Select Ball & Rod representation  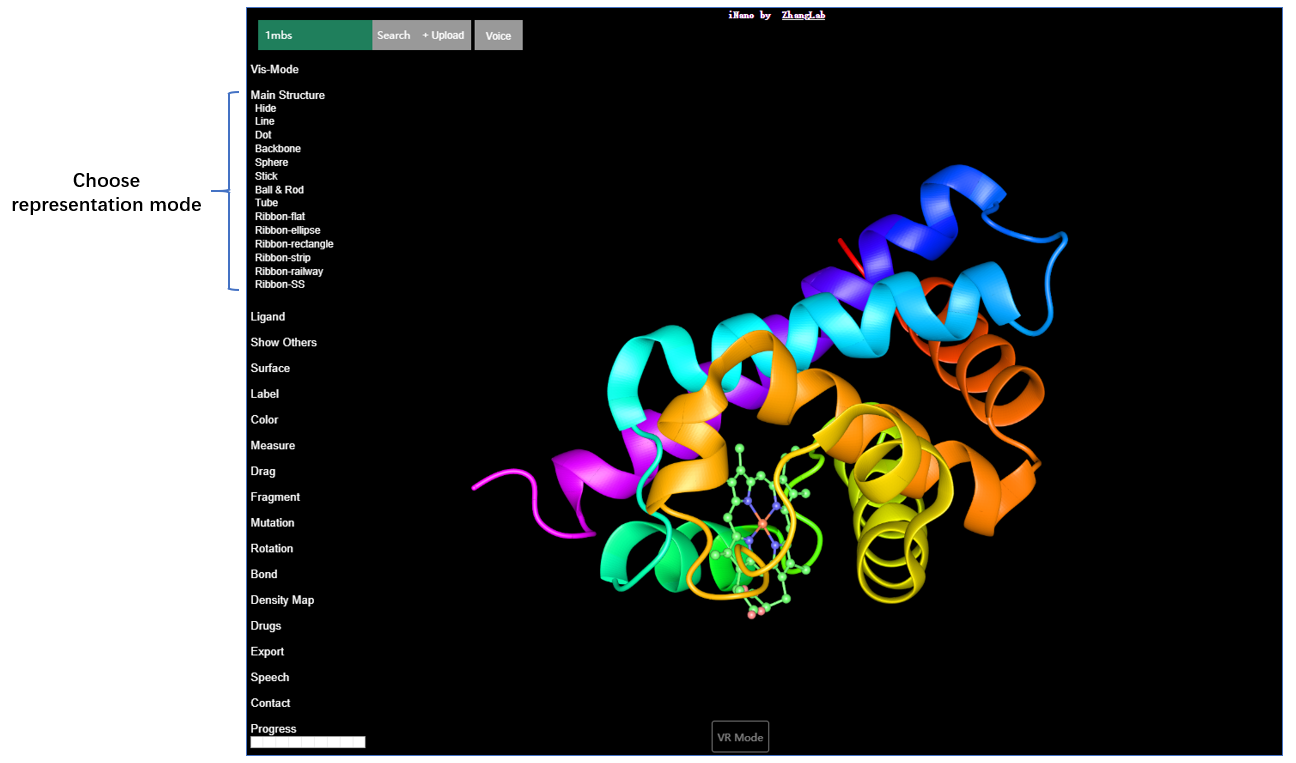tap(279, 190)
